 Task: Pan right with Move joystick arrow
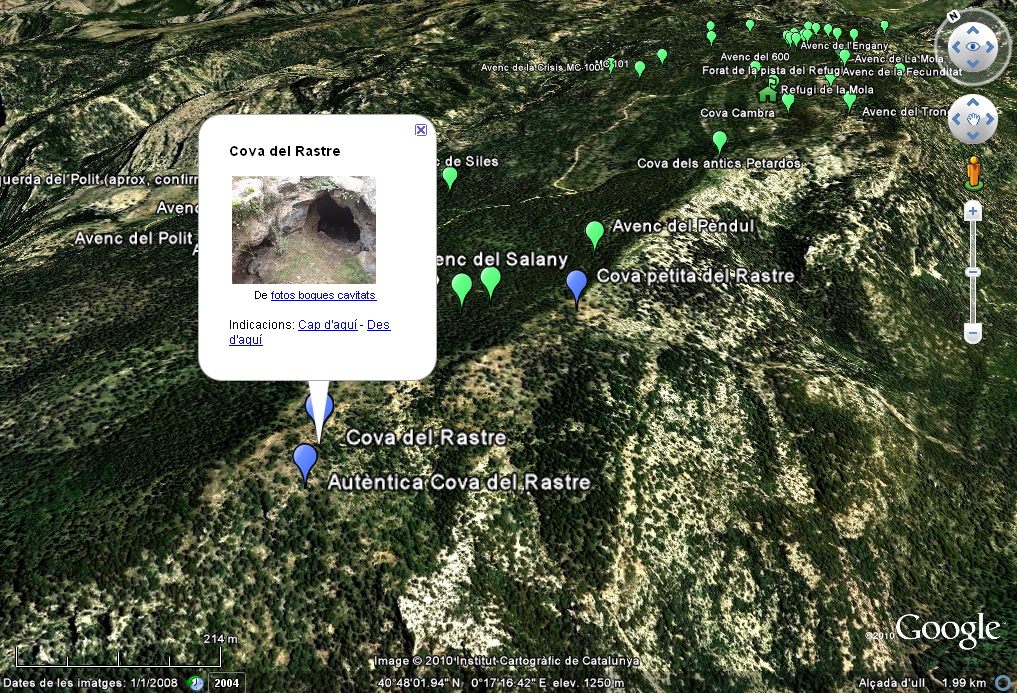[990, 119]
